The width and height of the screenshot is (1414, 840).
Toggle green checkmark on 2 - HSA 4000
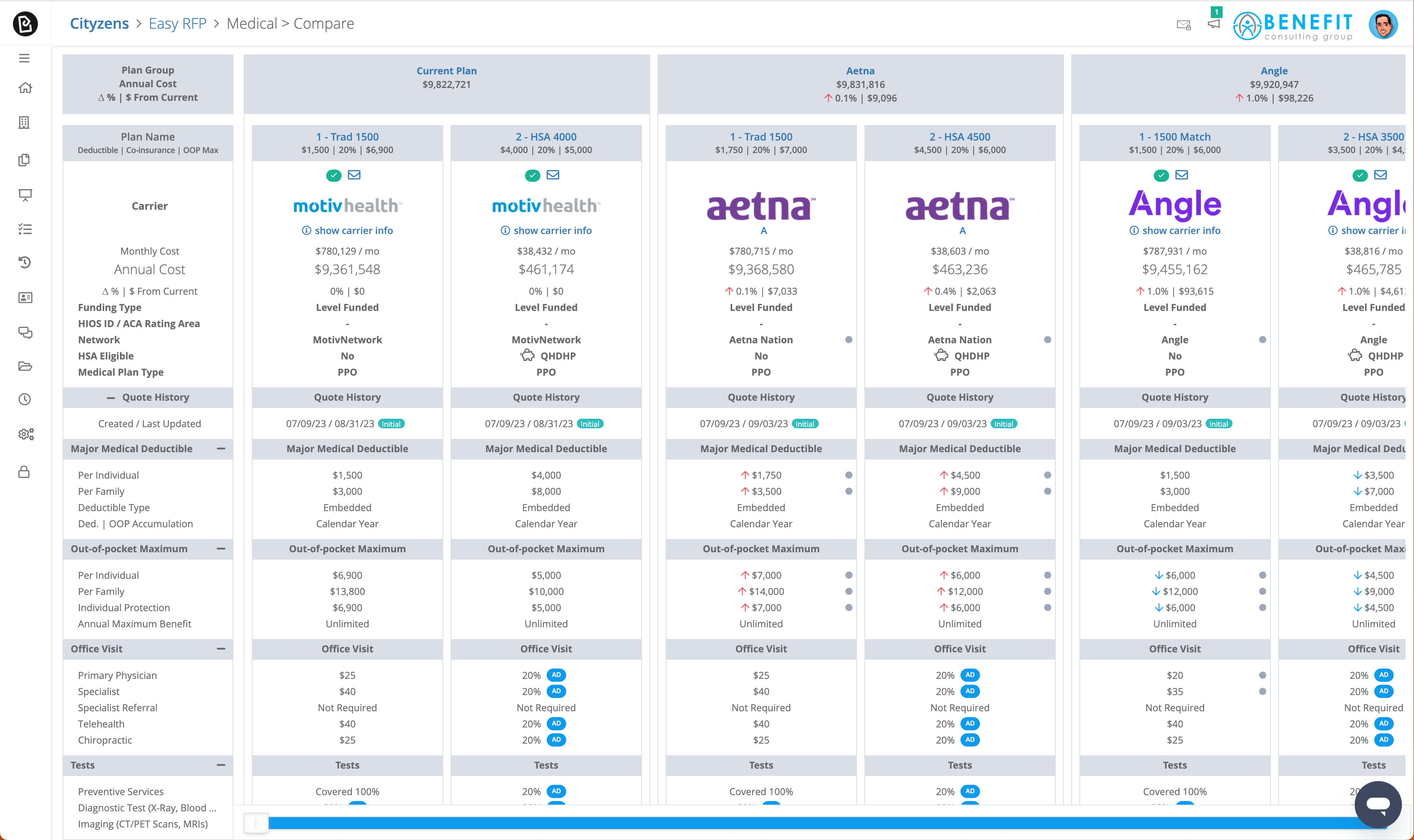532,176
